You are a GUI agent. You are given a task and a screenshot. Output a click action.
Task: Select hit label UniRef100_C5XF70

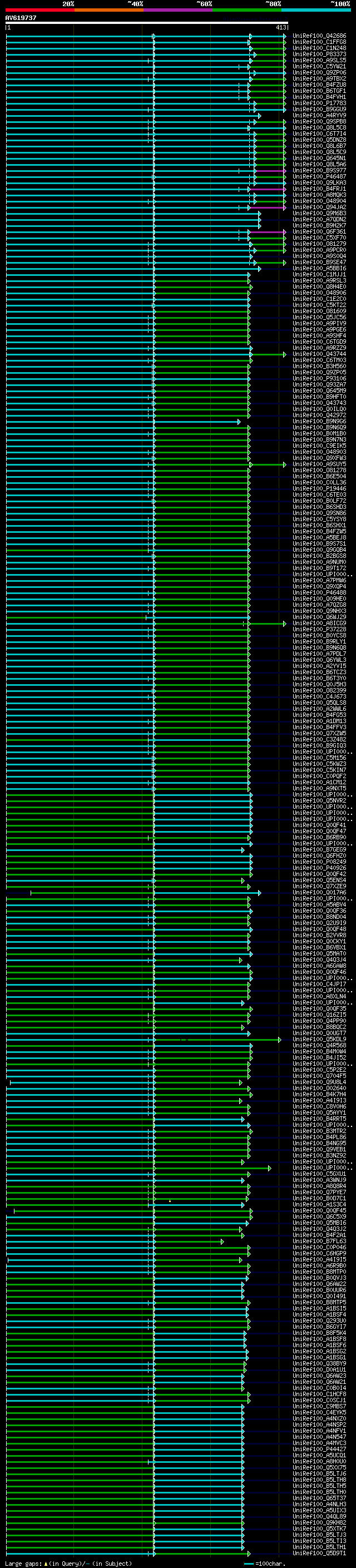click(319, 238)
